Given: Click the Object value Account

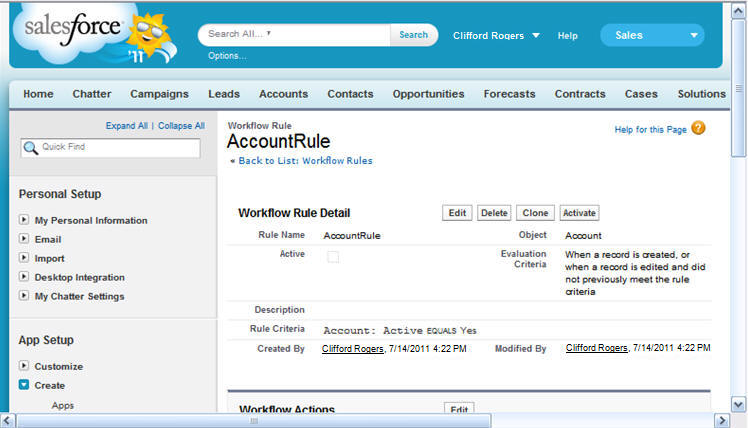Looking at the screenshot, I should pyautogui.click(x=583, y=235).
